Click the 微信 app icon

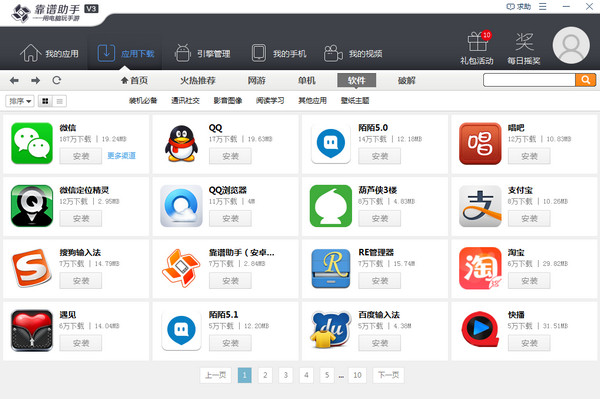point(32,143)
